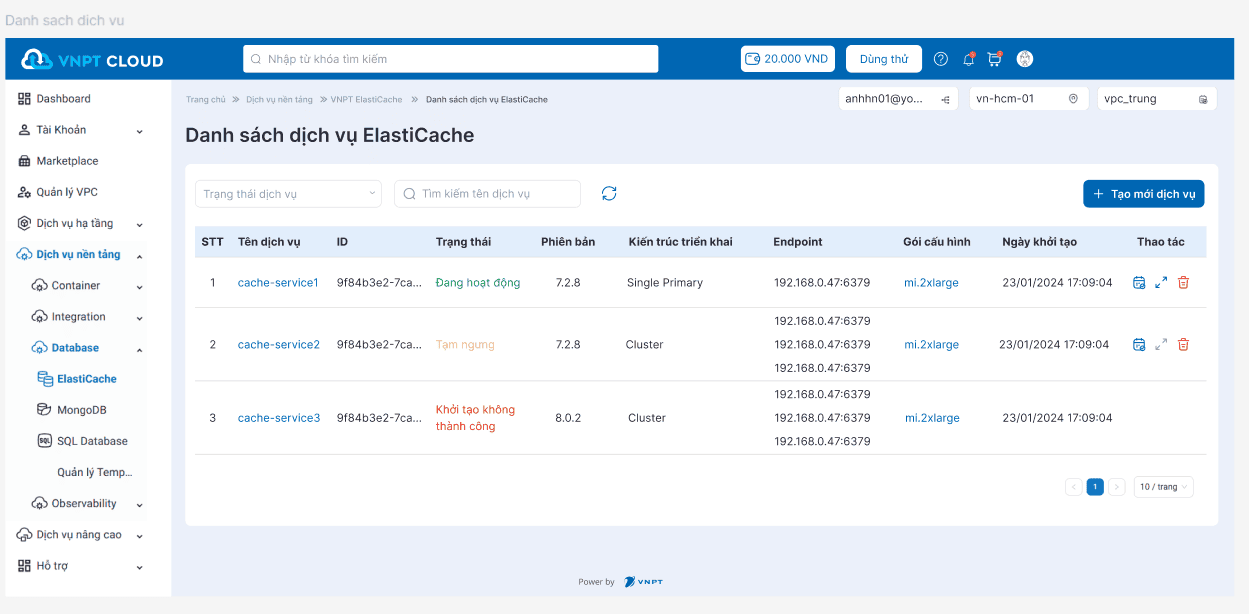The width and height of the screenshot is (1249, 614).
Task: Open the notifications bell icon
Action: [968, 59]
